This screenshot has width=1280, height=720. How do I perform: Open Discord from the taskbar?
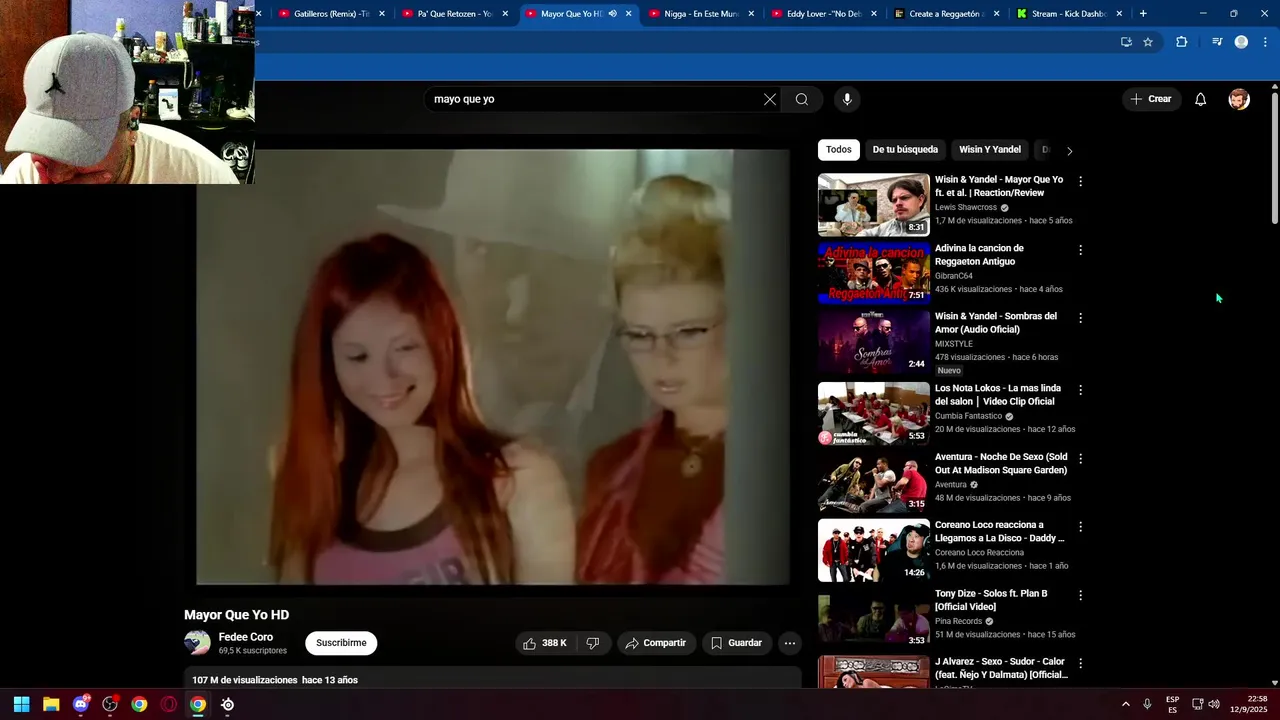[81, 704]
